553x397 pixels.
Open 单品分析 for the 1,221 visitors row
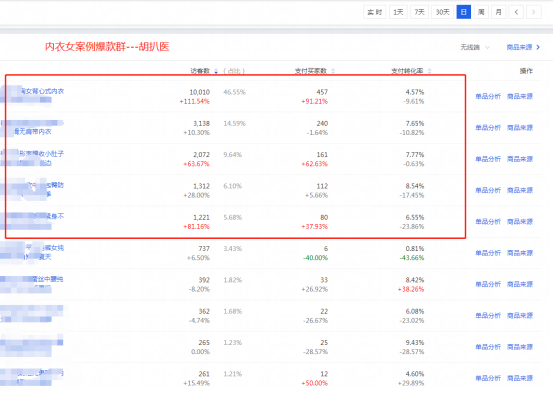[x=488, y=222]
